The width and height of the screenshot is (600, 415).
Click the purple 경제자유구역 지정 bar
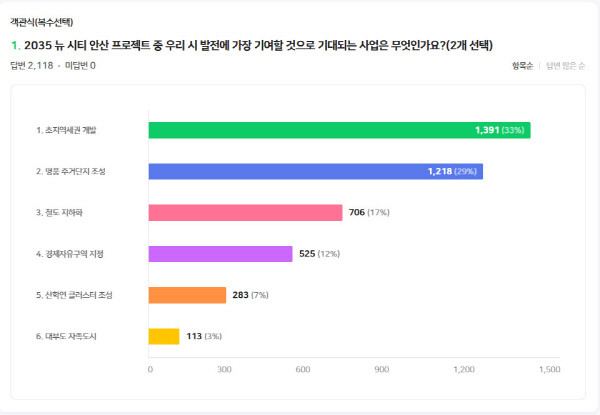220,254
